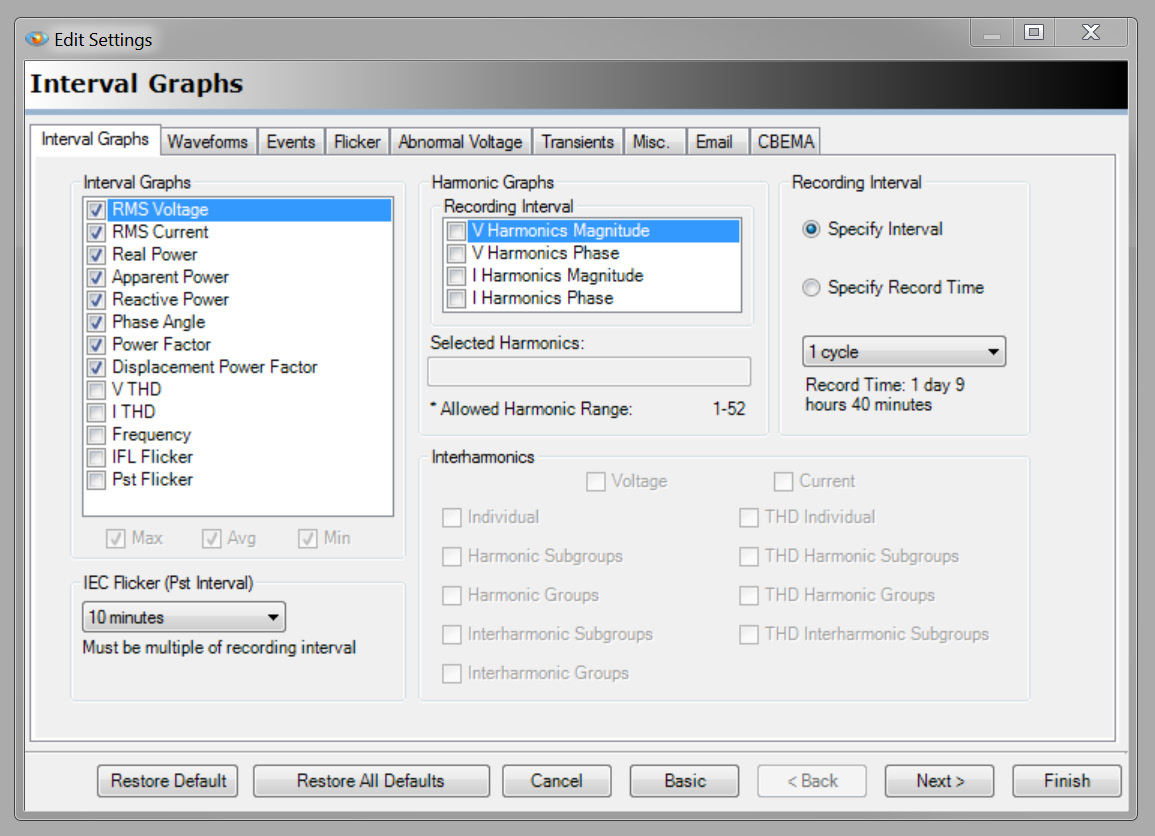Uncheck Displacement Power Factor
The height and width of the screenshot is (836, 1155).
click(x=95, y=367)
